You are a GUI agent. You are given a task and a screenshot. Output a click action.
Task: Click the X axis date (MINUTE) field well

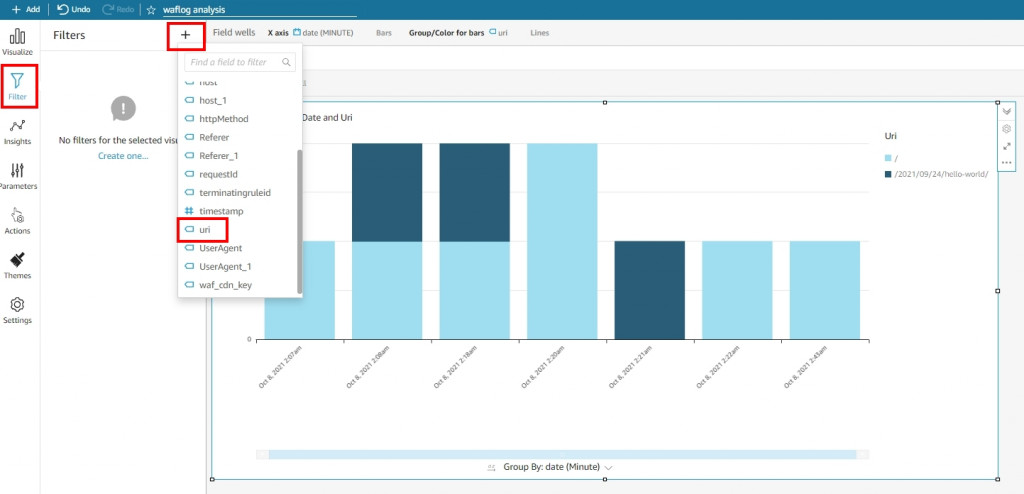click(311, 33)
